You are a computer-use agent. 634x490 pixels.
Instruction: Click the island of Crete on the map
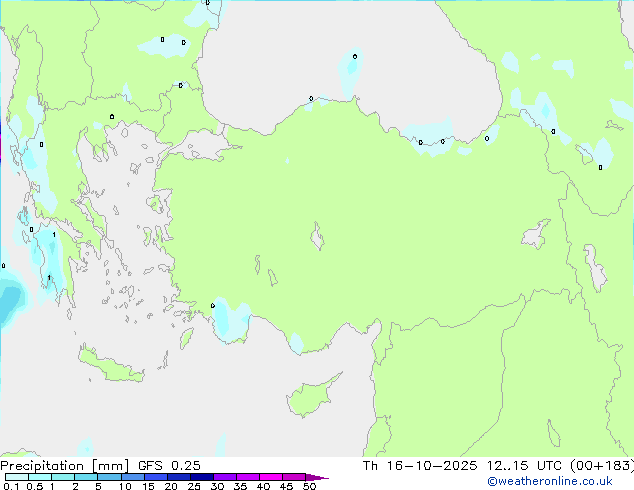click(110, 366)
